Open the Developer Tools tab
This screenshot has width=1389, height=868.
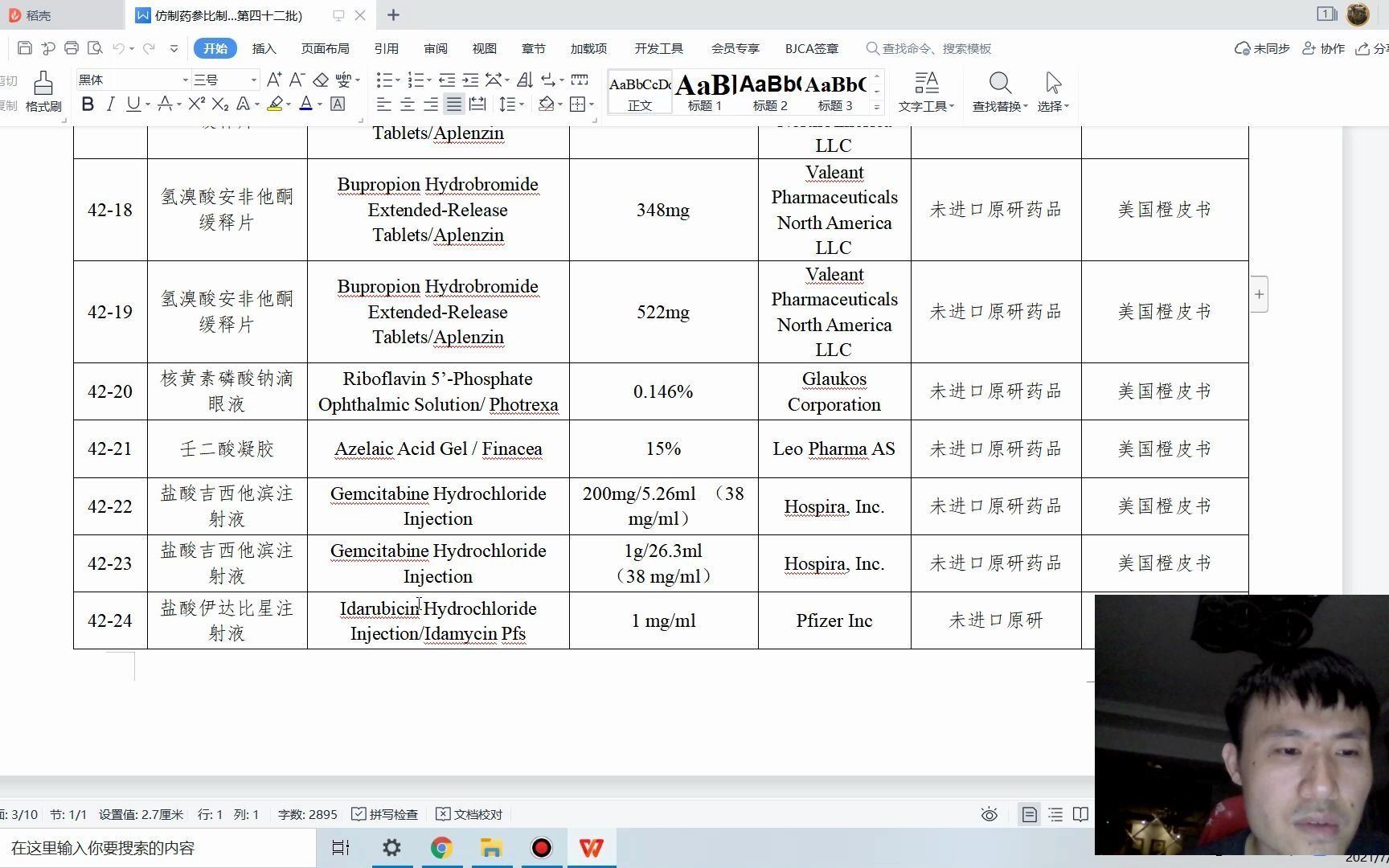pos(659,48)
